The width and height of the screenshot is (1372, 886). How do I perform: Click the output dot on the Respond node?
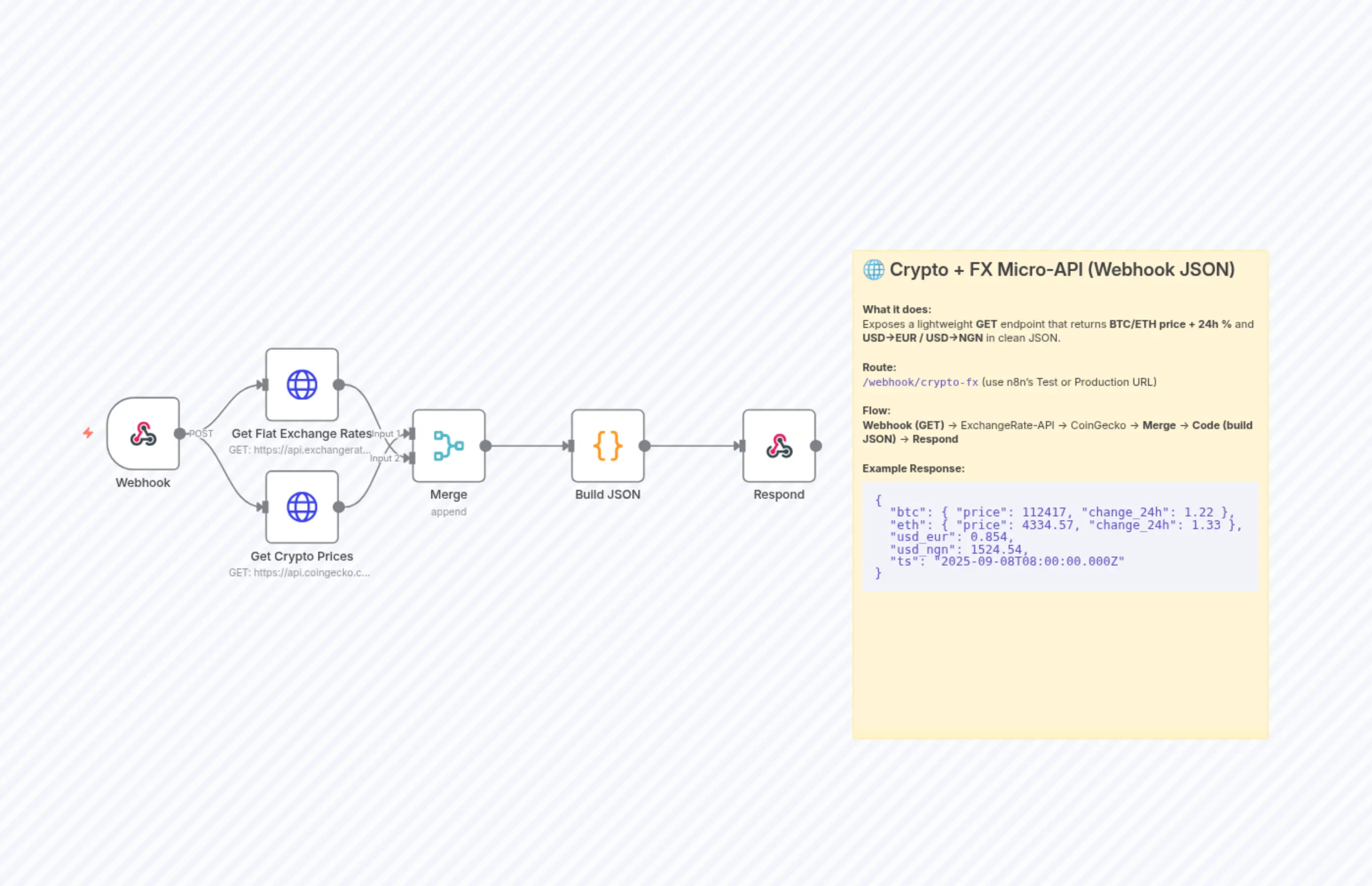(815, 445)
